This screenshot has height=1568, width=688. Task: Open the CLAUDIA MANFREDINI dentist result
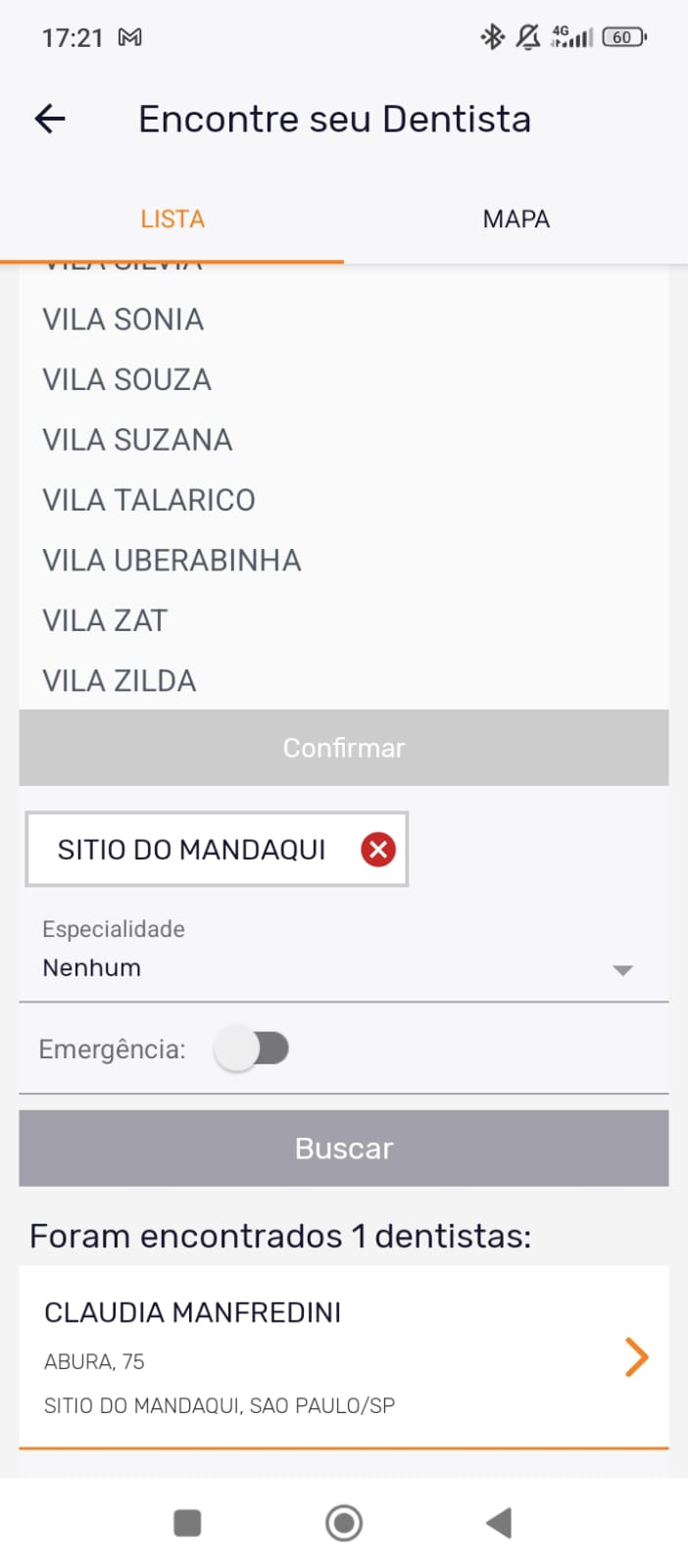[294, 1356]
